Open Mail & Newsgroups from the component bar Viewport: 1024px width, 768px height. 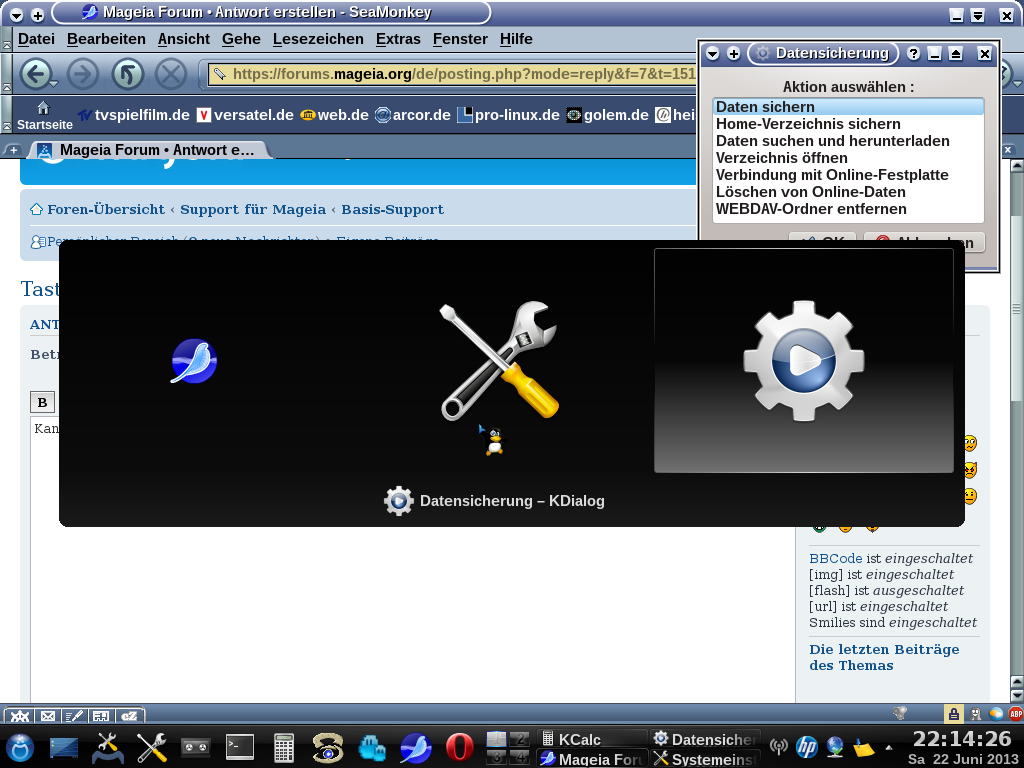(x=48, y=716)
